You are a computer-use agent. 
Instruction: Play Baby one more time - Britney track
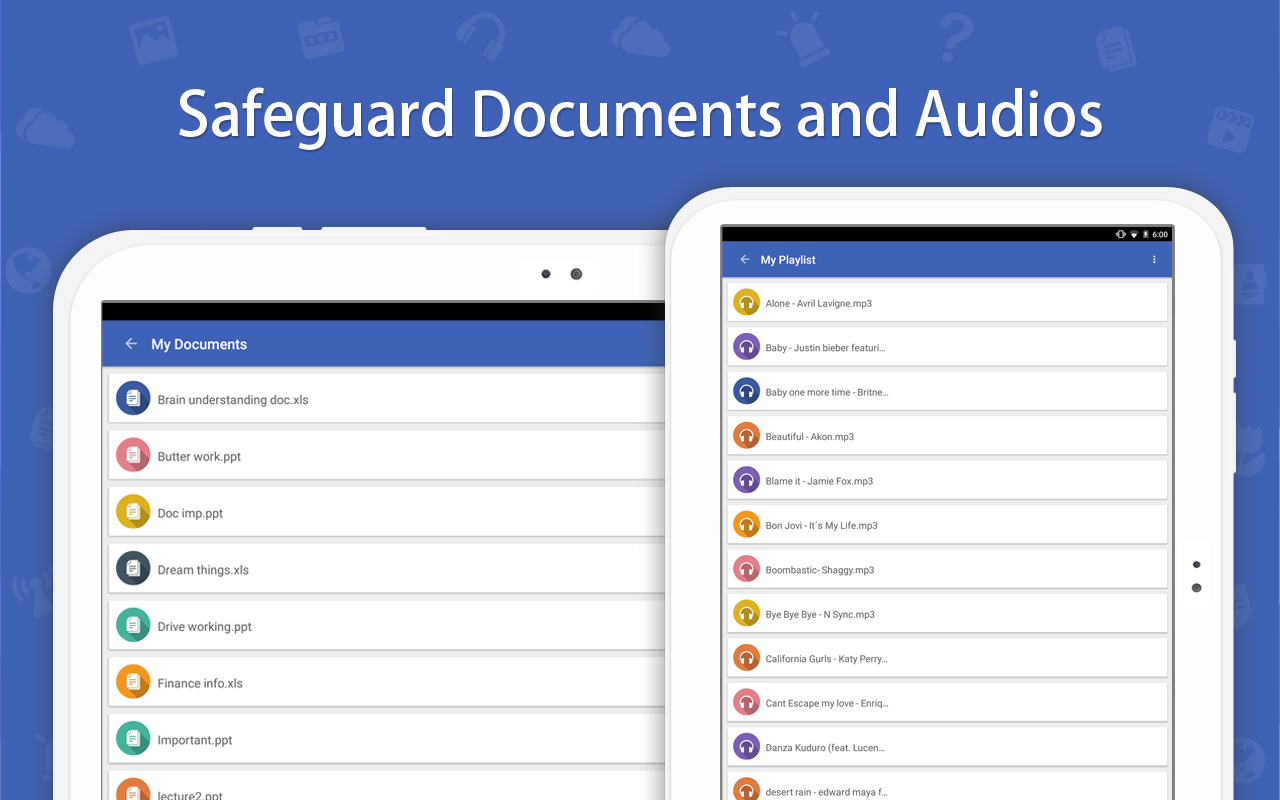click(947, 392)
